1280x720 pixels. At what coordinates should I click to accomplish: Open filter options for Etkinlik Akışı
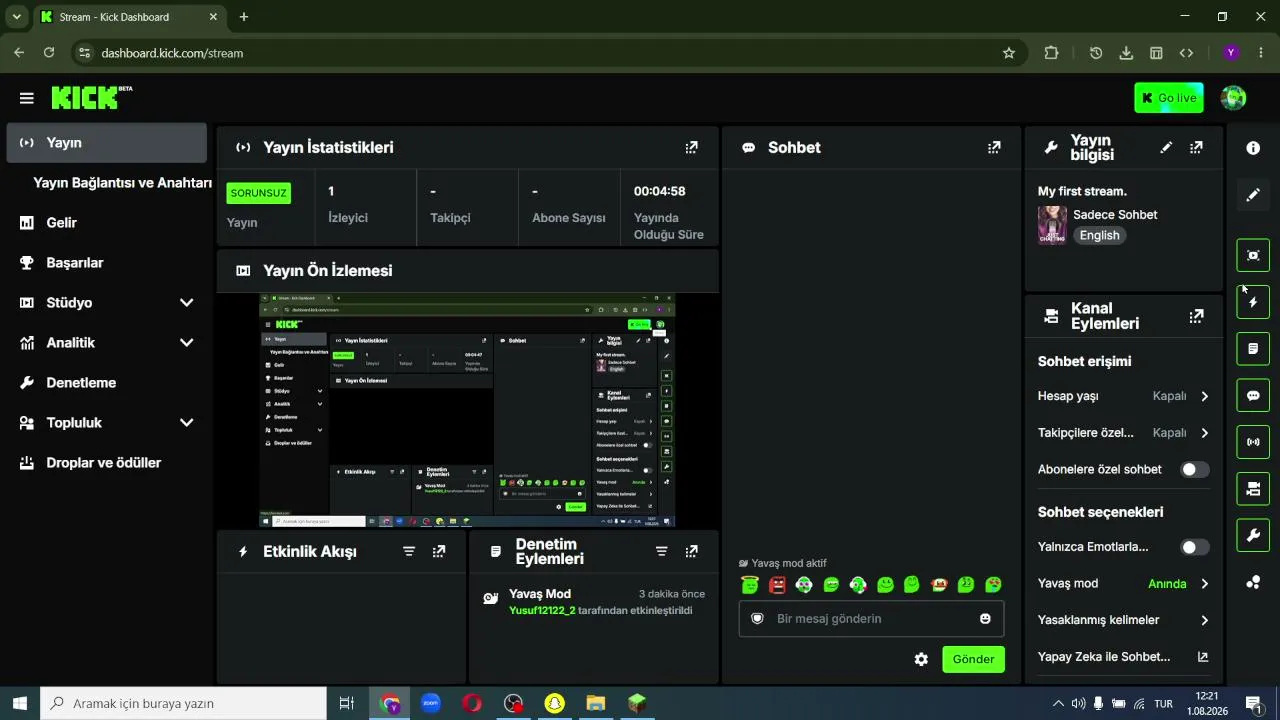pyautogui.click(x=409, y=551)
